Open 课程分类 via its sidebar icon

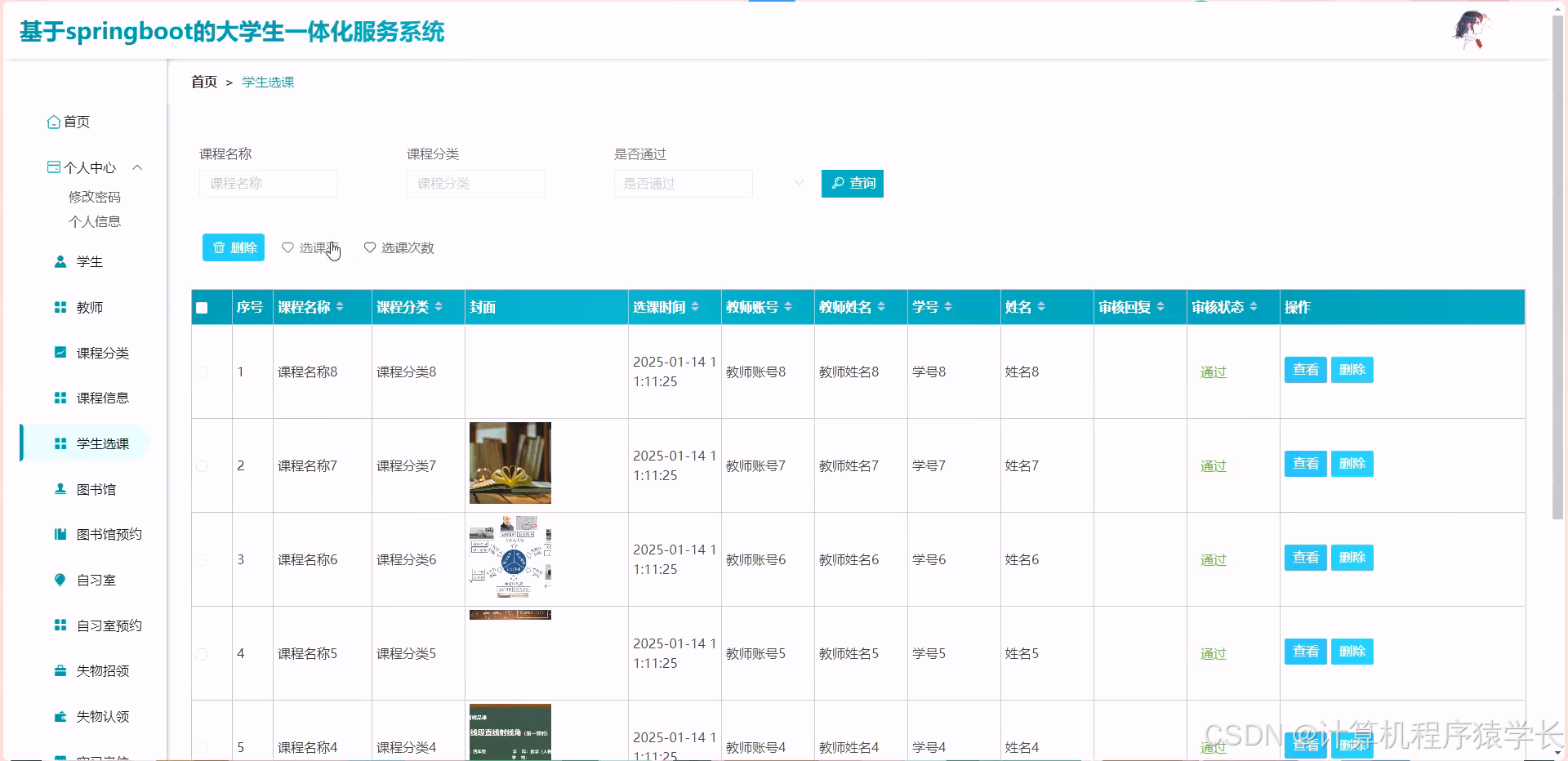(x=59, y=352)
